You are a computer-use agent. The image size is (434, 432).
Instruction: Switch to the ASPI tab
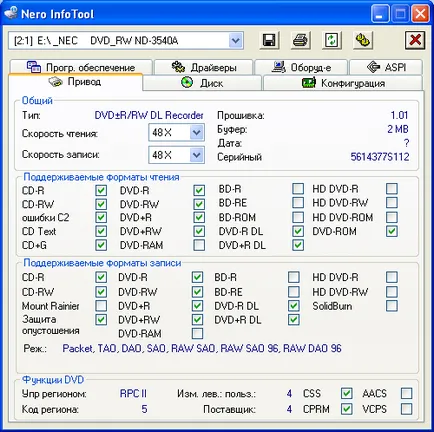[386, 67]
